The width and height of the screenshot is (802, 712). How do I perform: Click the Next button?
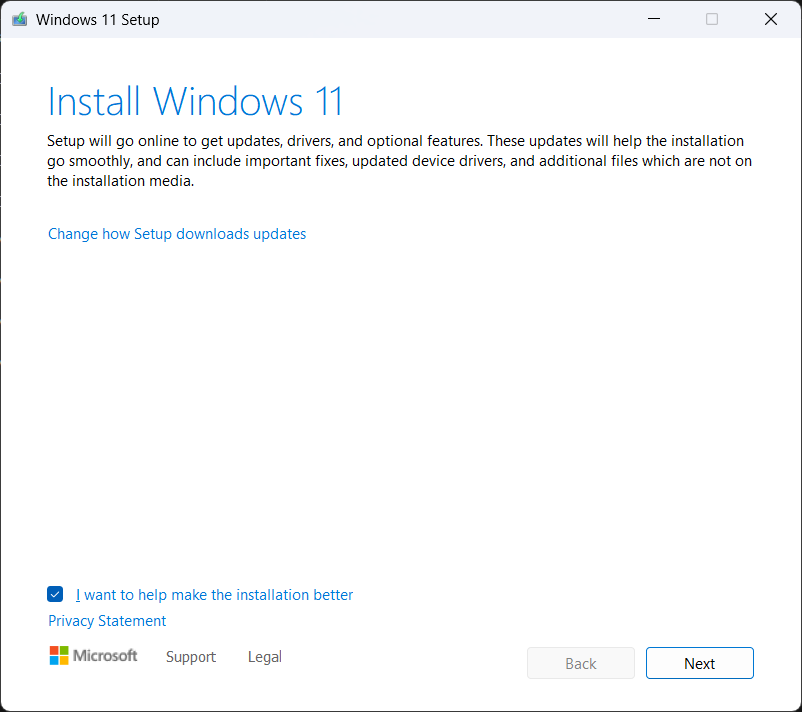click(700, 663)
